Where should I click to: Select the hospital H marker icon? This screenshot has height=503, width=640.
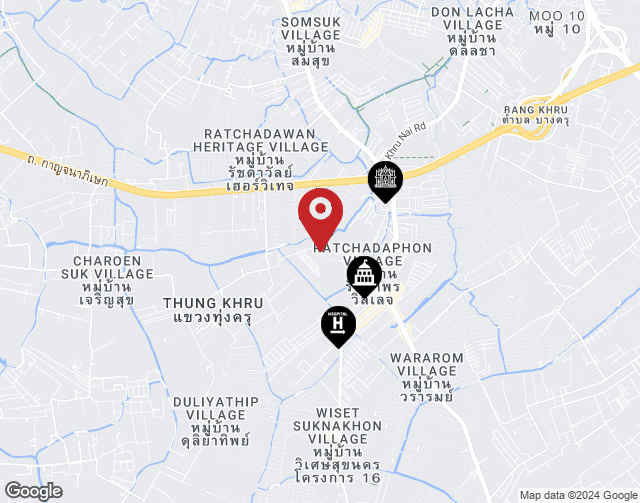click(338, 327)
